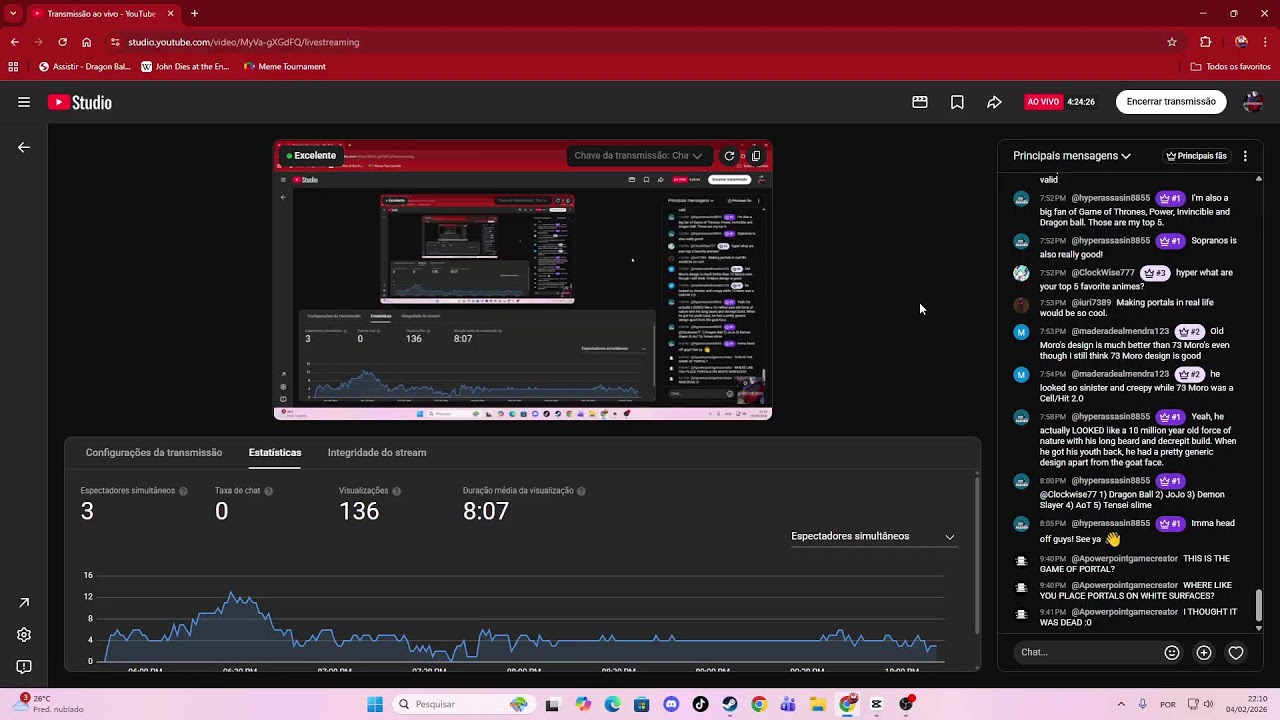Screen dimensions: 1280x720
Task: Go to Chrome home page
Action: click(x=87, y=42)
